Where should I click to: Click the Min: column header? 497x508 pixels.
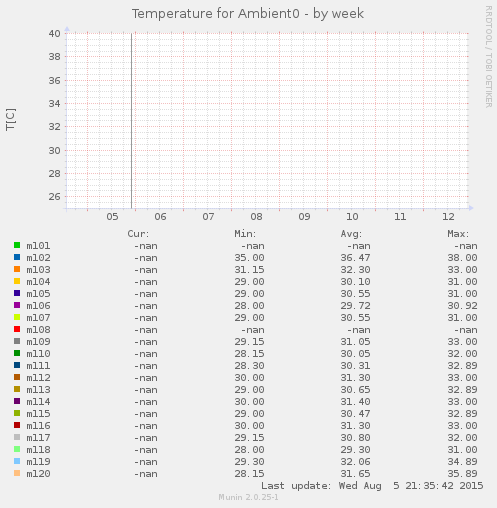click(x=245, y=234)
